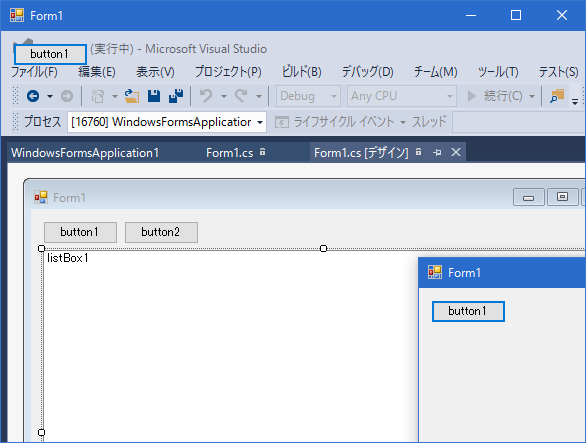This screenshot has width=586, height=443.
Task: Switch to the Form1.cs code tab
Action: click(229, 153)
